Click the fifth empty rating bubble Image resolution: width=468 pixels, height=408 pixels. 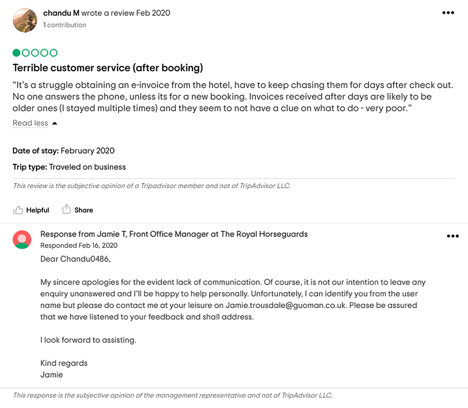pyautogui.click(x=54, y=53)
